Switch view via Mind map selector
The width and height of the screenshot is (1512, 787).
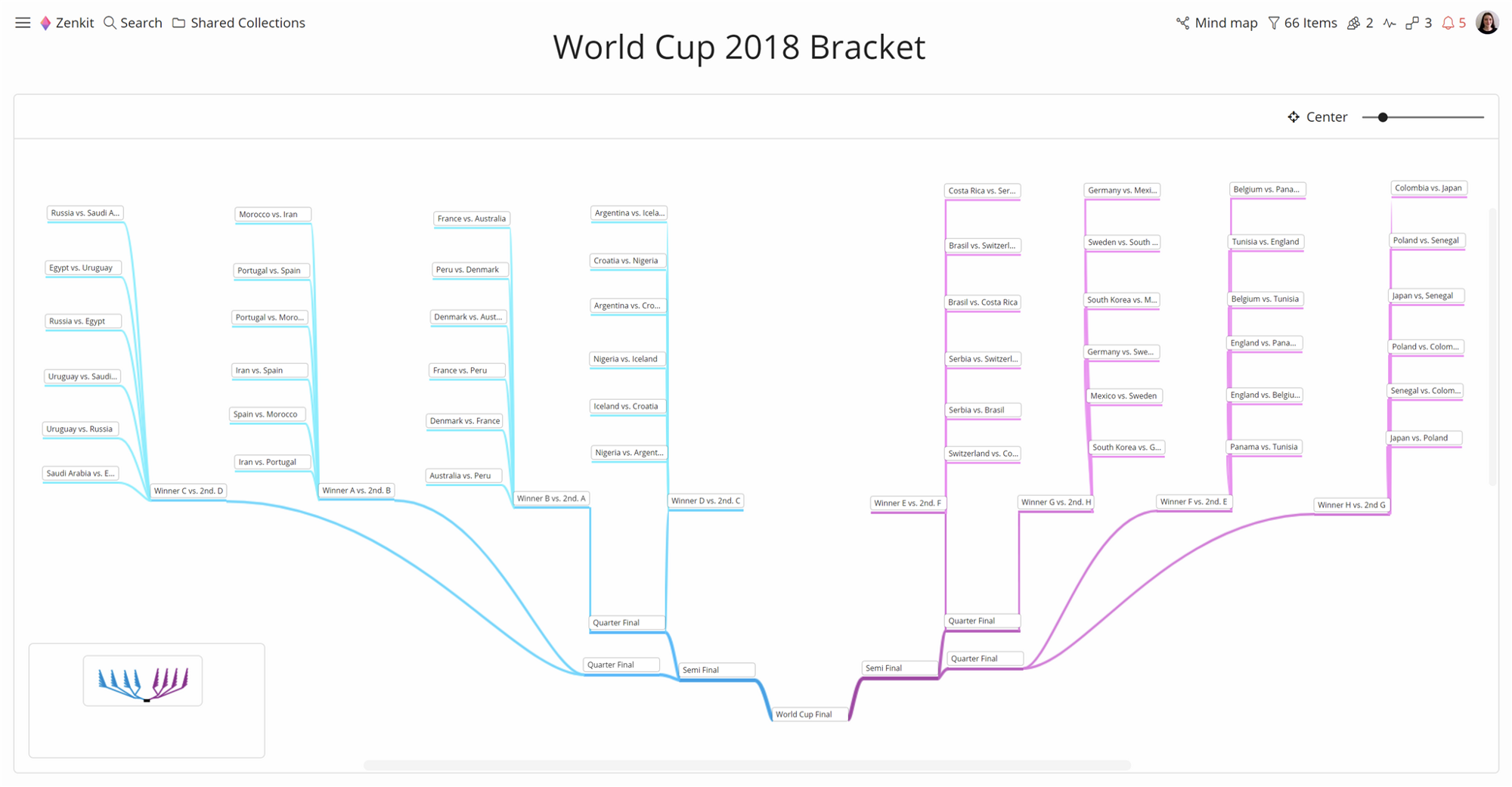pos(1216,23)
